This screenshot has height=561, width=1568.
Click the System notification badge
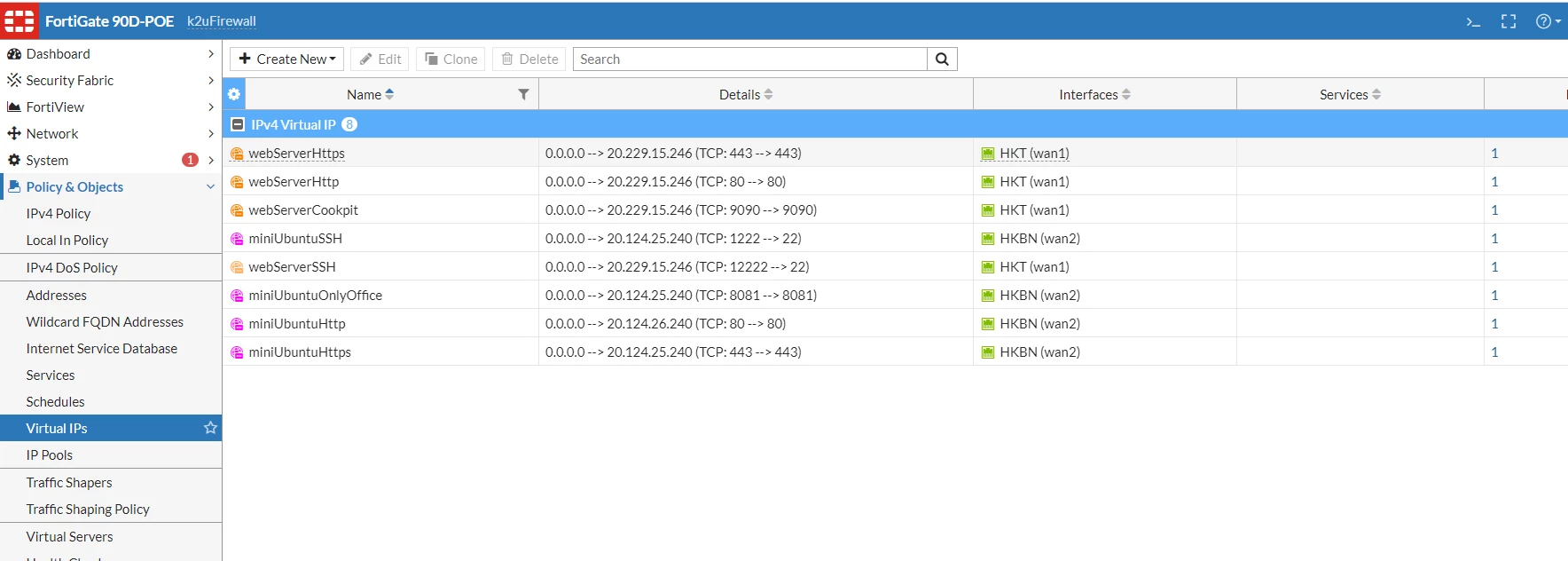coord(190,160)
